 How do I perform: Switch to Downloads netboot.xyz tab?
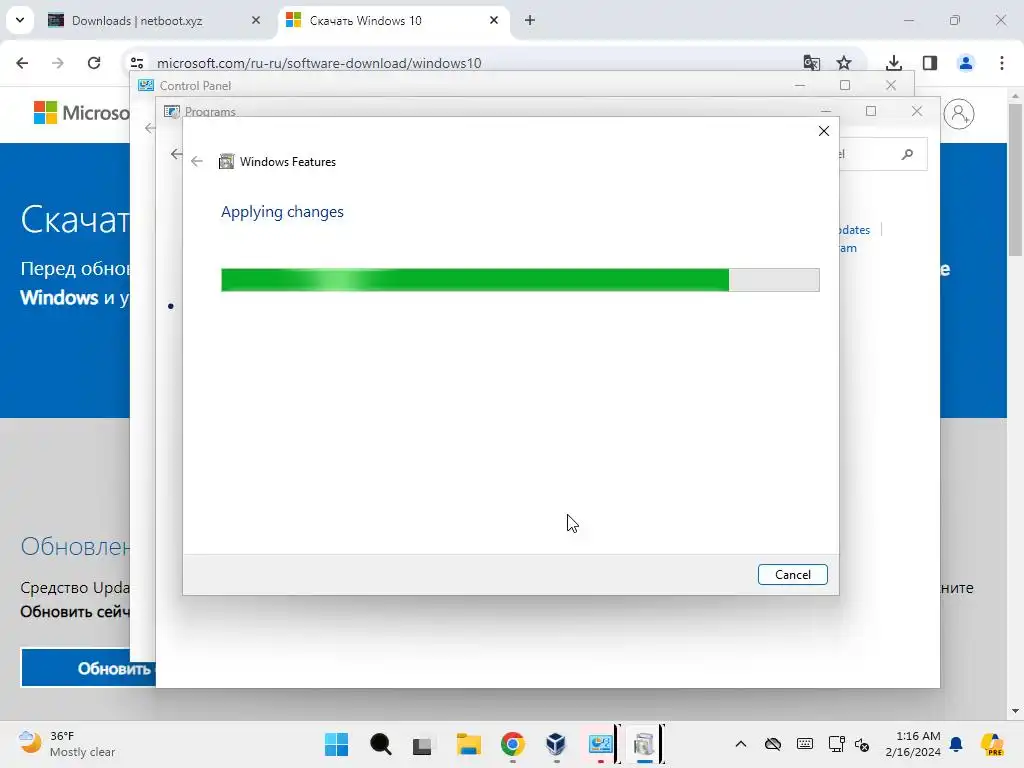[x=137, y=21]
